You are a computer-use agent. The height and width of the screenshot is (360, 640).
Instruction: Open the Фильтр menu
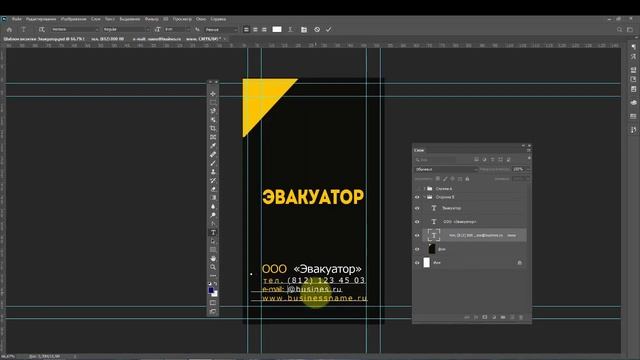pos(151,19)
